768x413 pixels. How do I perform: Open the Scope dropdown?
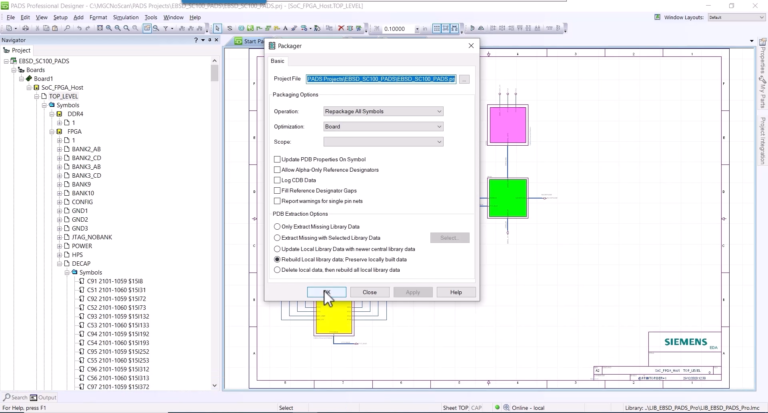pyautogui.click(x=383, y=142)
